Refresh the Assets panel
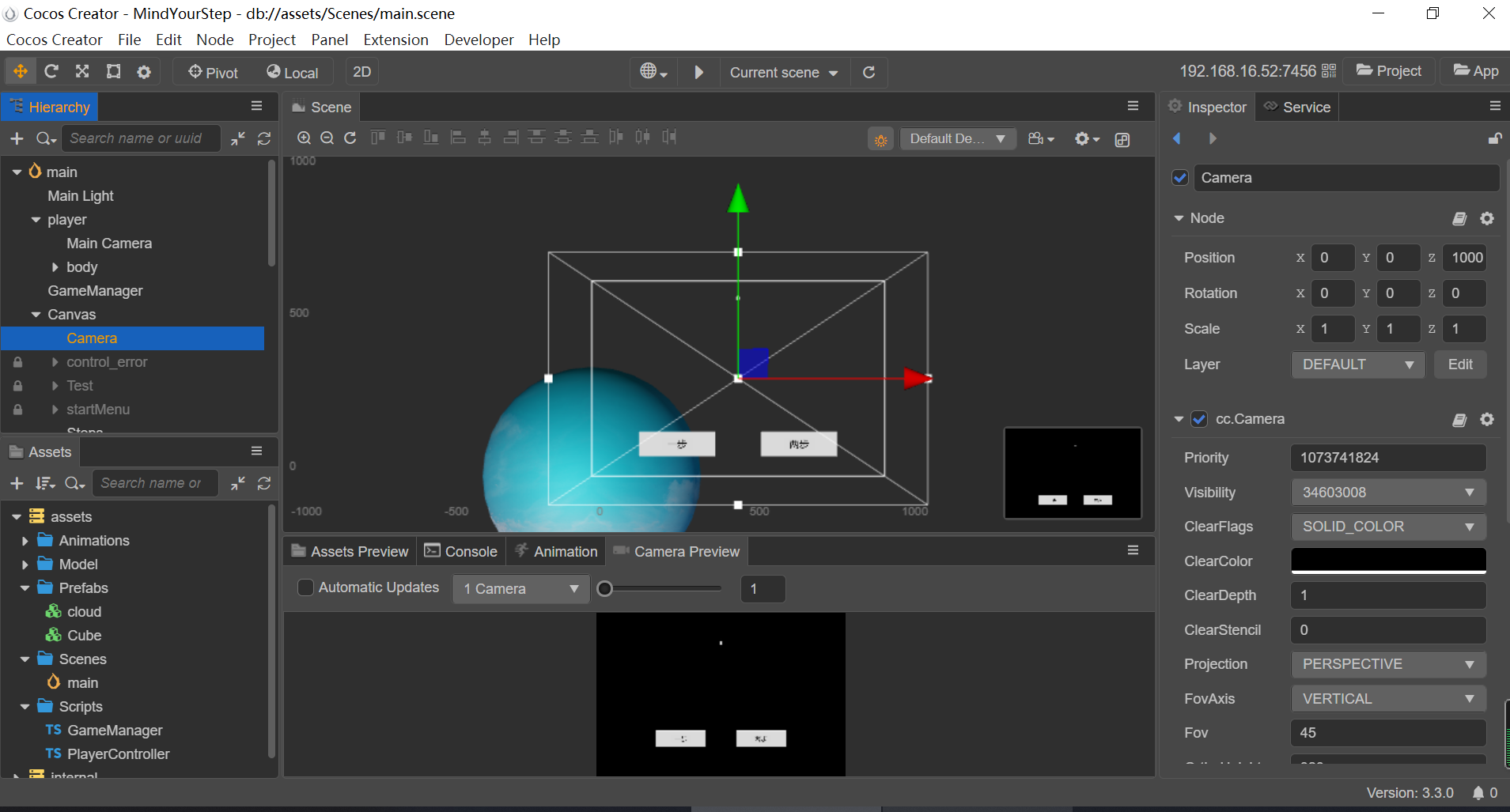The width and height of the screenshot is (1510, 812). [x=264, y=483]
